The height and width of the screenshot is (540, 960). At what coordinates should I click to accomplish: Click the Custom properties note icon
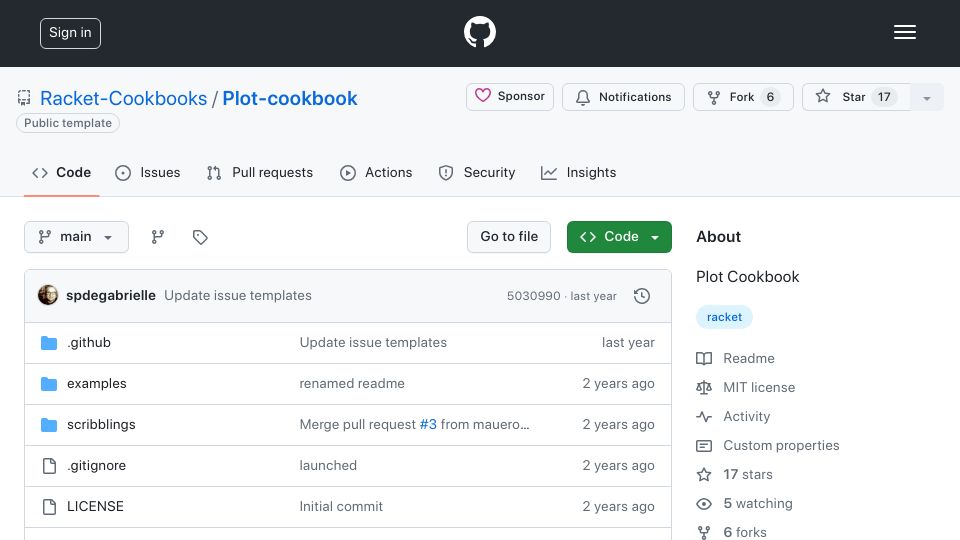point(704,446)
